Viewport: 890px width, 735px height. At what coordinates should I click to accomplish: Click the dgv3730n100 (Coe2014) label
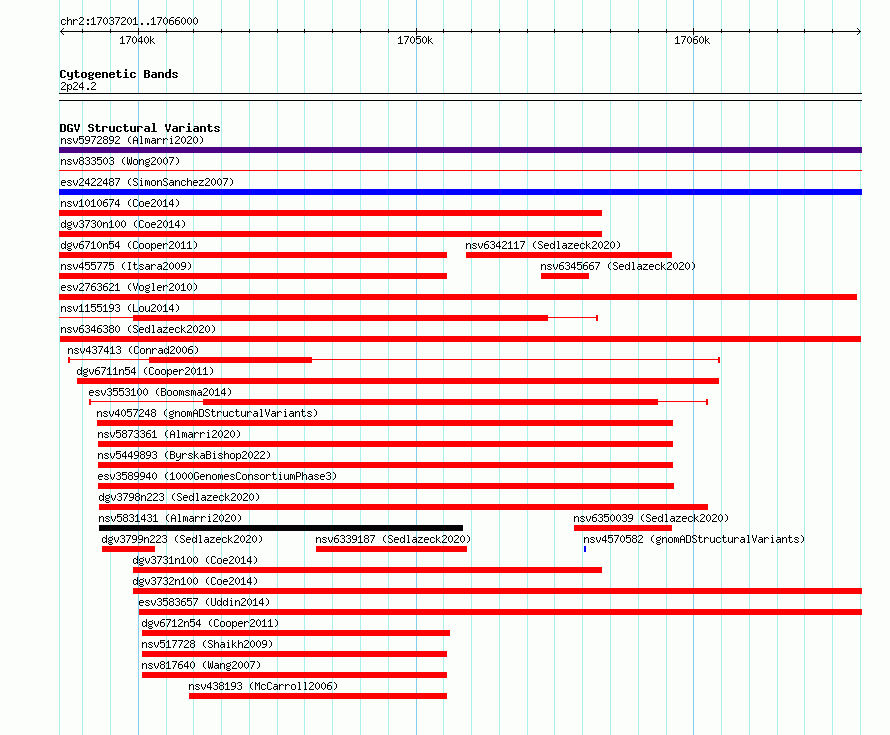(123, 224)
